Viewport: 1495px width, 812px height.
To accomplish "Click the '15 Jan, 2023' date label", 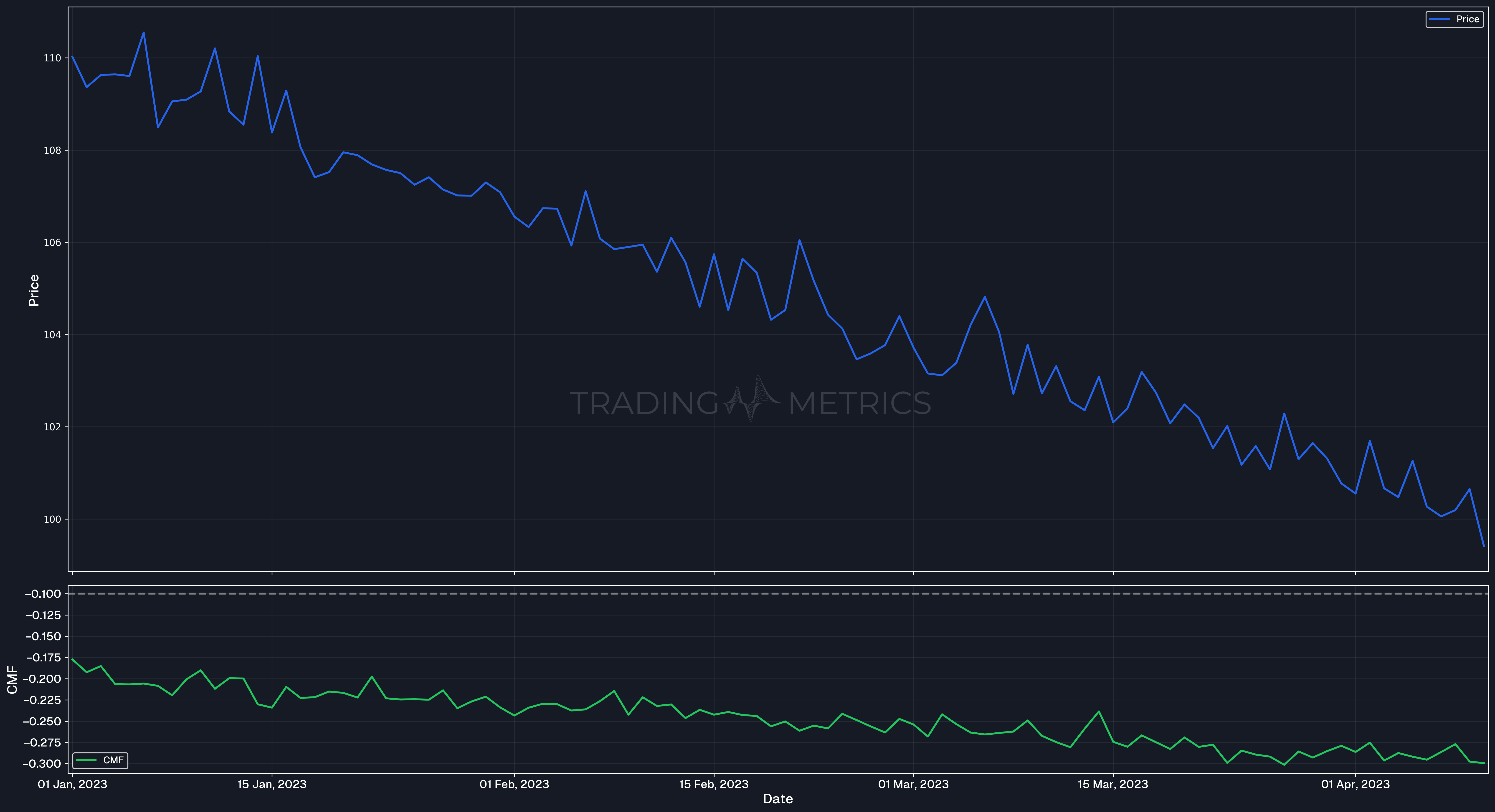I will [x=272, y=784].
